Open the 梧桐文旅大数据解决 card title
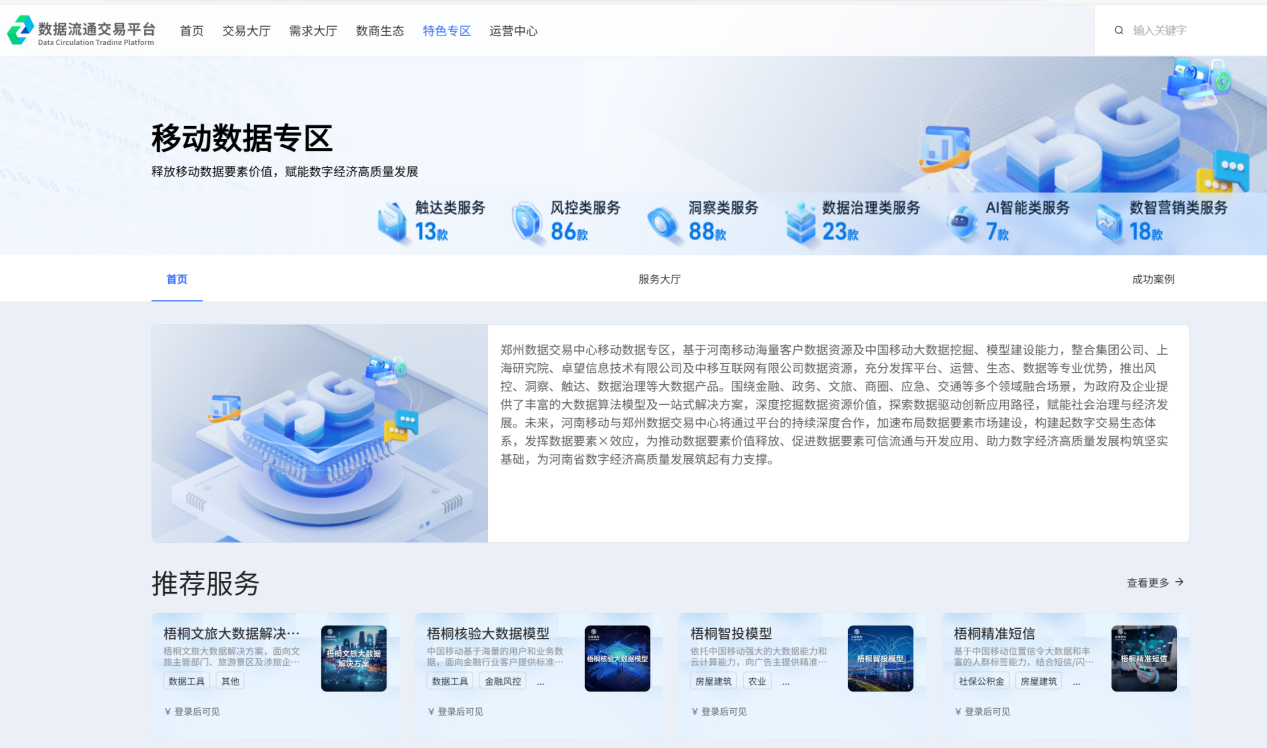Image resolution: width=1267 pixels, height=748 pixels. (232, 633)
